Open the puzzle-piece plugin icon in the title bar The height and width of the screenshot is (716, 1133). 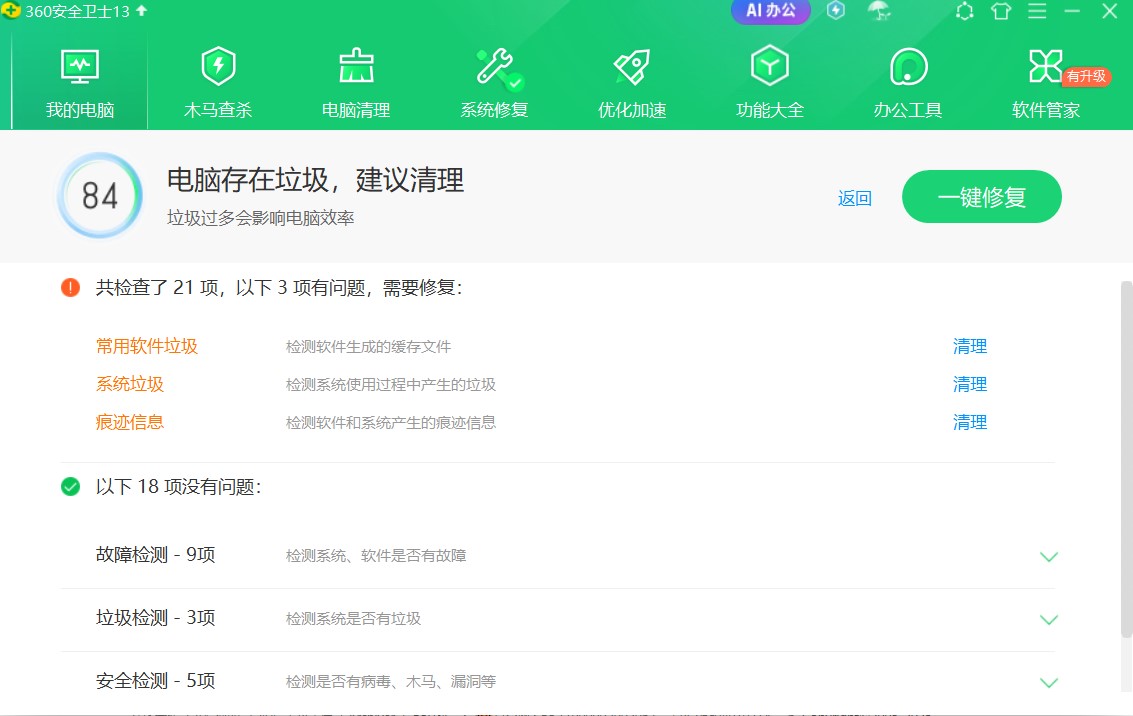pyautogui.click(x=965, y=12)
